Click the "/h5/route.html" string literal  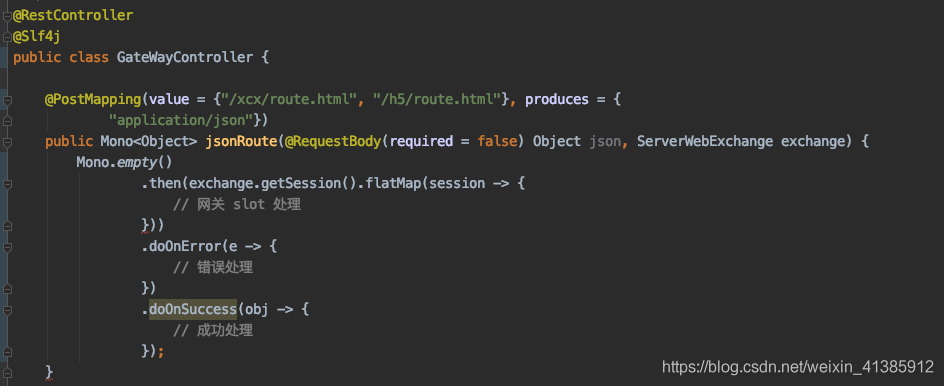[438, 99]
